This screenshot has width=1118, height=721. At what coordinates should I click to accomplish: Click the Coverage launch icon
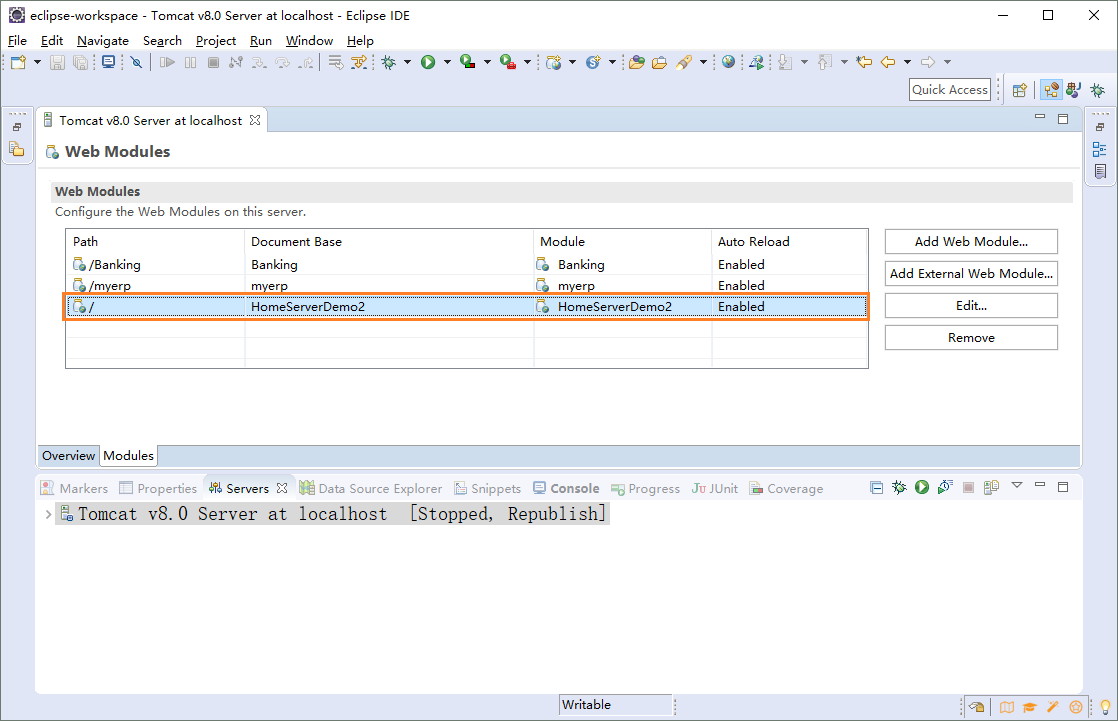[468, 62]
